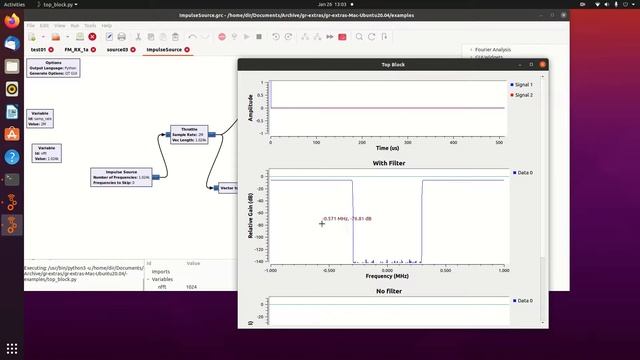Click the Copy icon in toolbar

click(x=151, y=37)
